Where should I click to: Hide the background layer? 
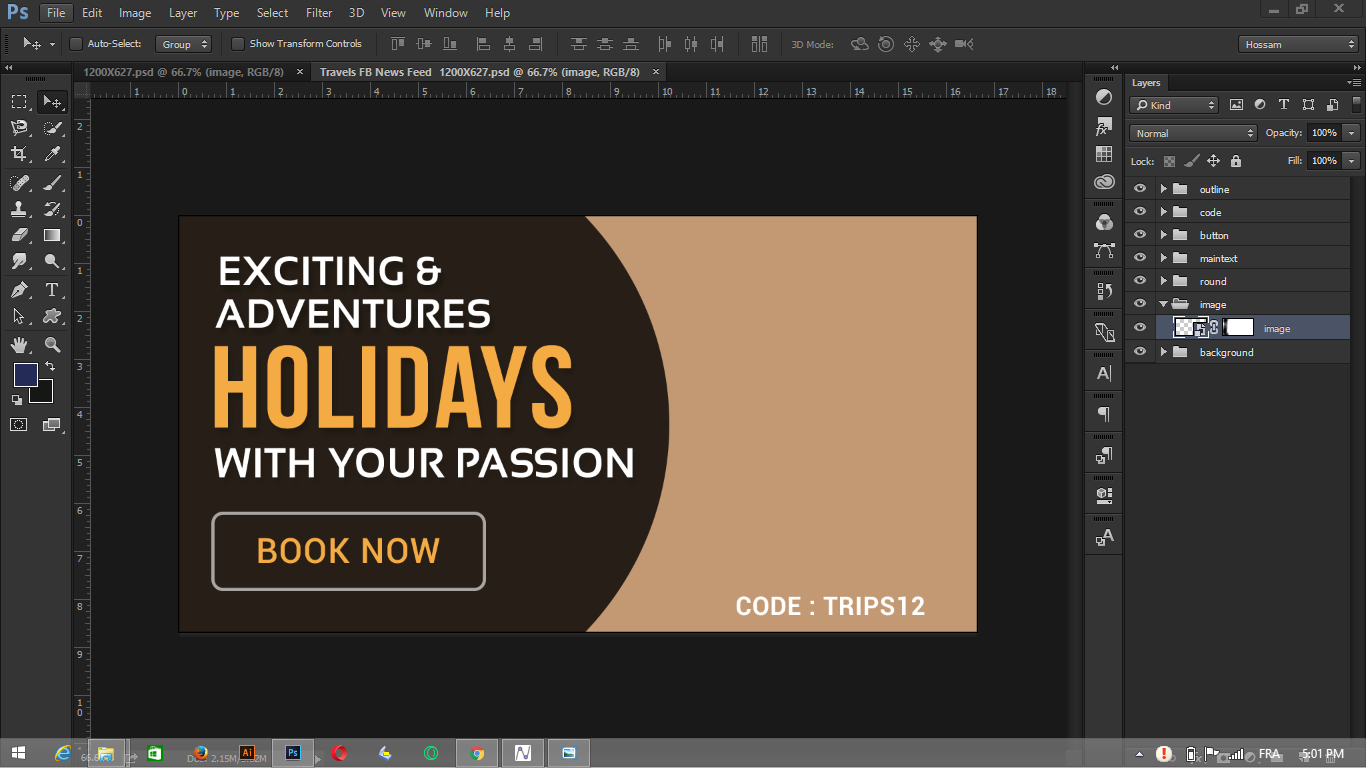1140,352
